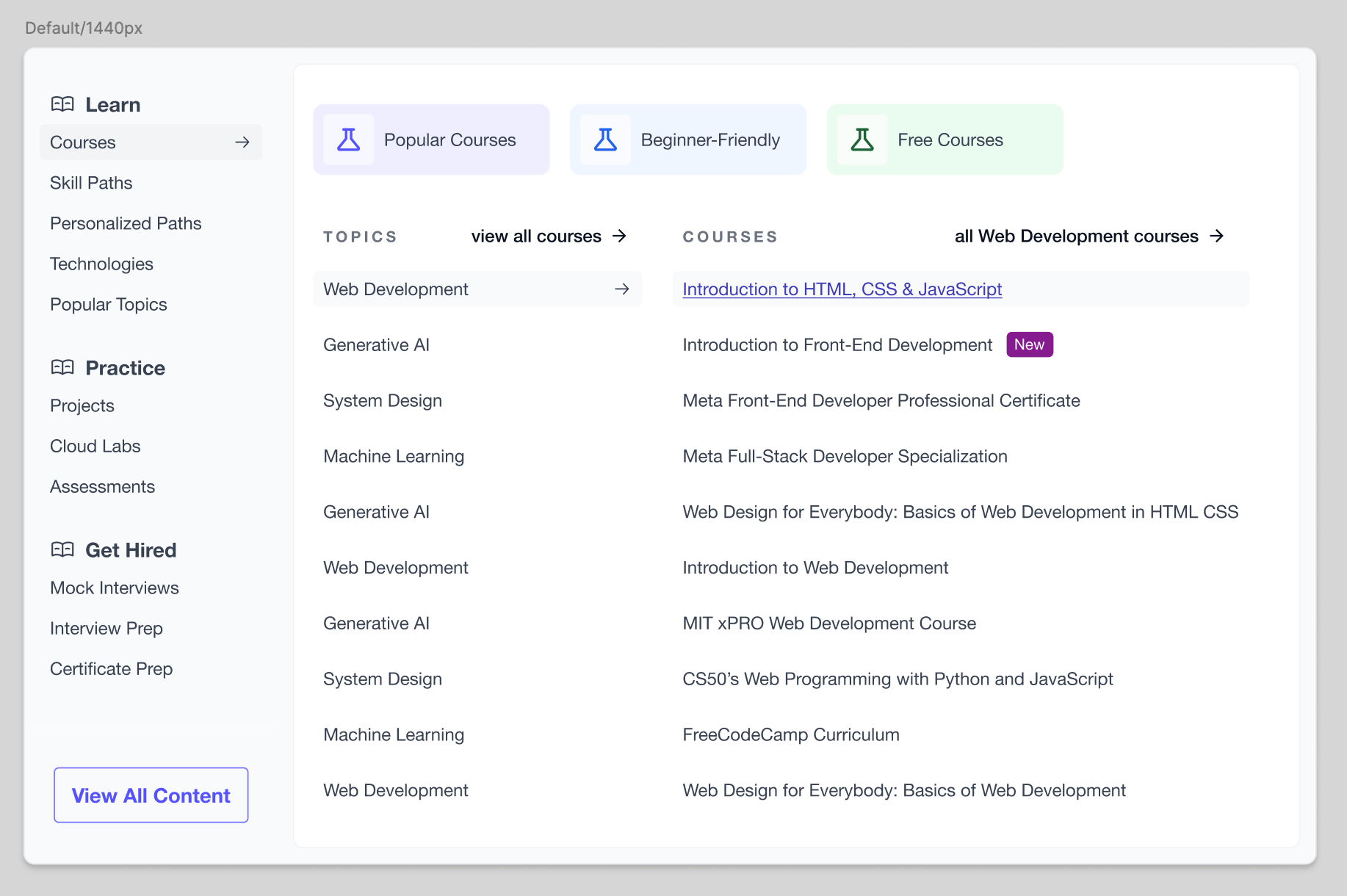Click arrow after all Web Development courses
The height and width of the screenshot is (896, 1347).
(x=1217, y=236)
